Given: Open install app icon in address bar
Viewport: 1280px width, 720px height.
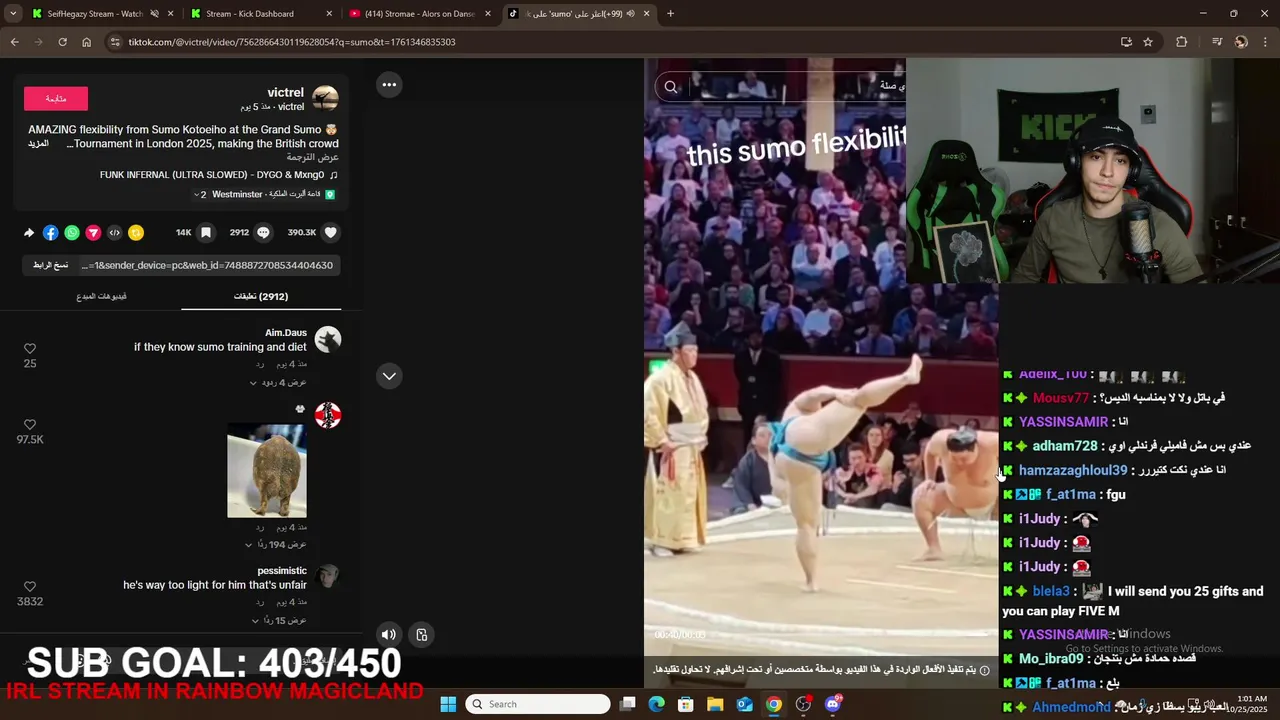Looking at the screenshot, I should click(1126, 42).
